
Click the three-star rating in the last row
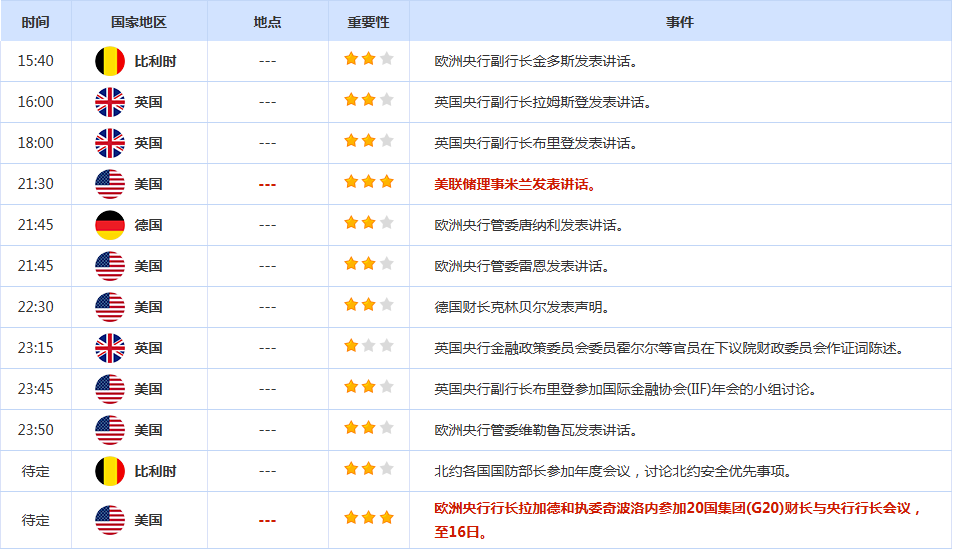368,519
